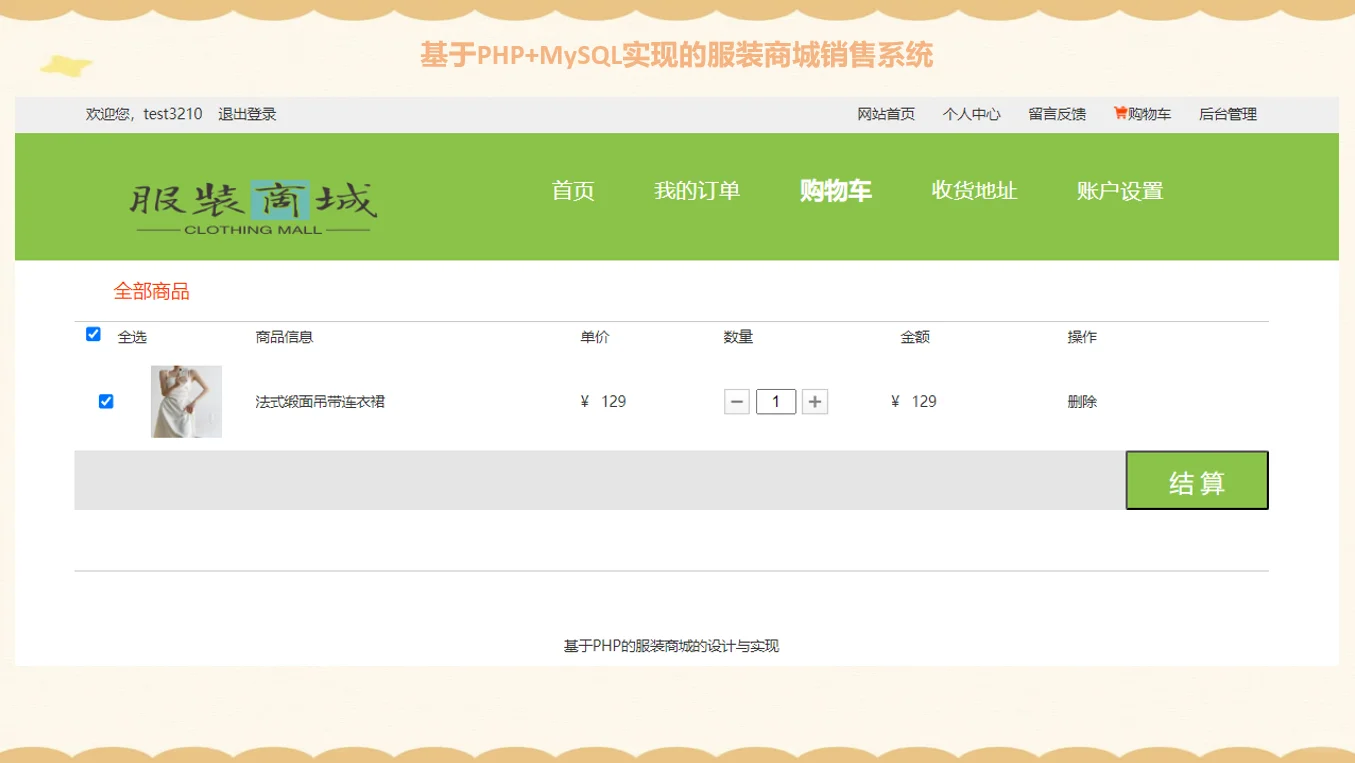Click the 购物车 navigation tab
This screenshot has width=1355, height=763.
click(x=836, y=190)
